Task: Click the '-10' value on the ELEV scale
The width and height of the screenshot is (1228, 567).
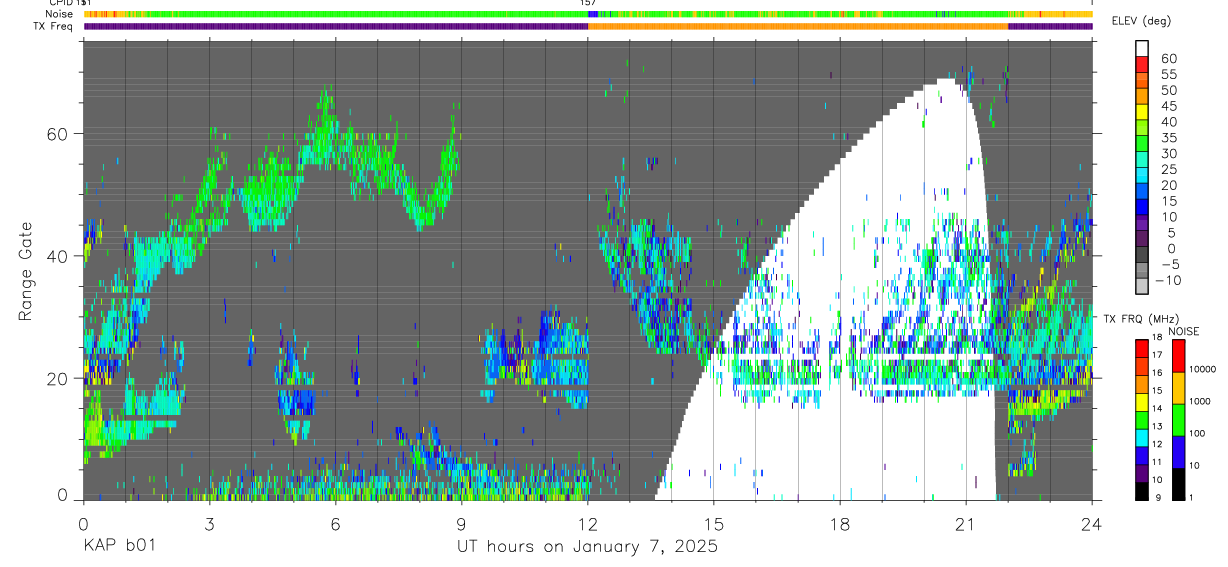Action: [x=1167, y=280]
